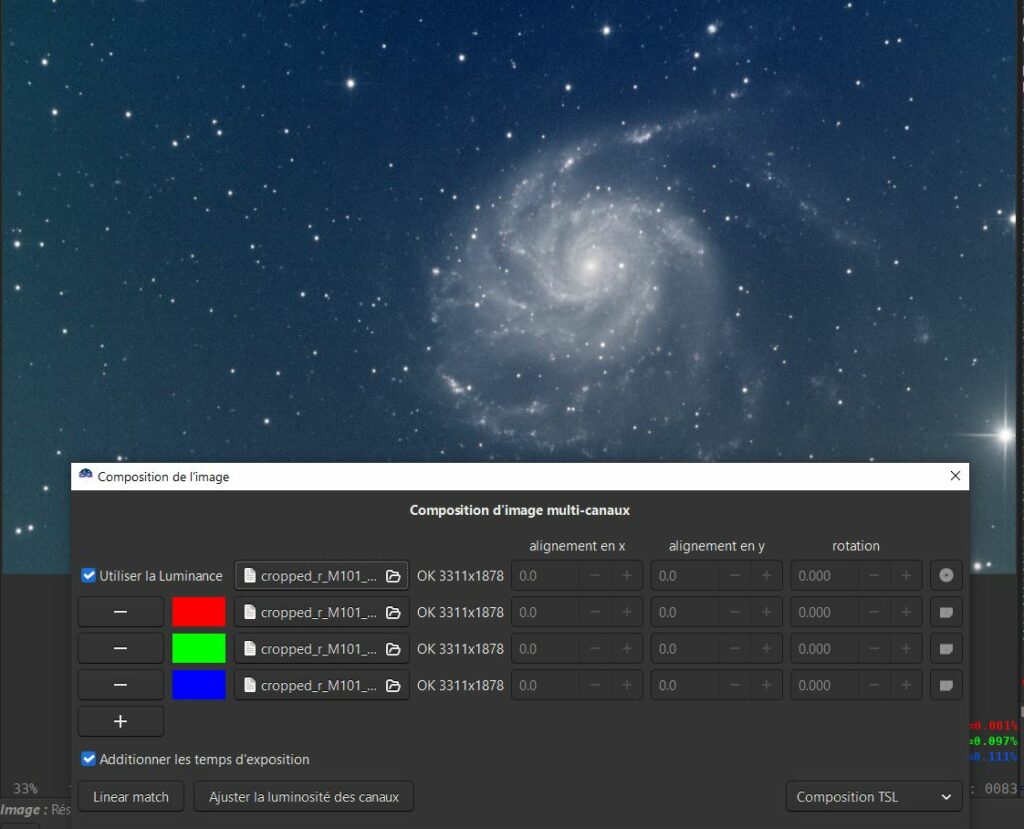Click the end-of-row icon on red channel

(x=946, y=612)
